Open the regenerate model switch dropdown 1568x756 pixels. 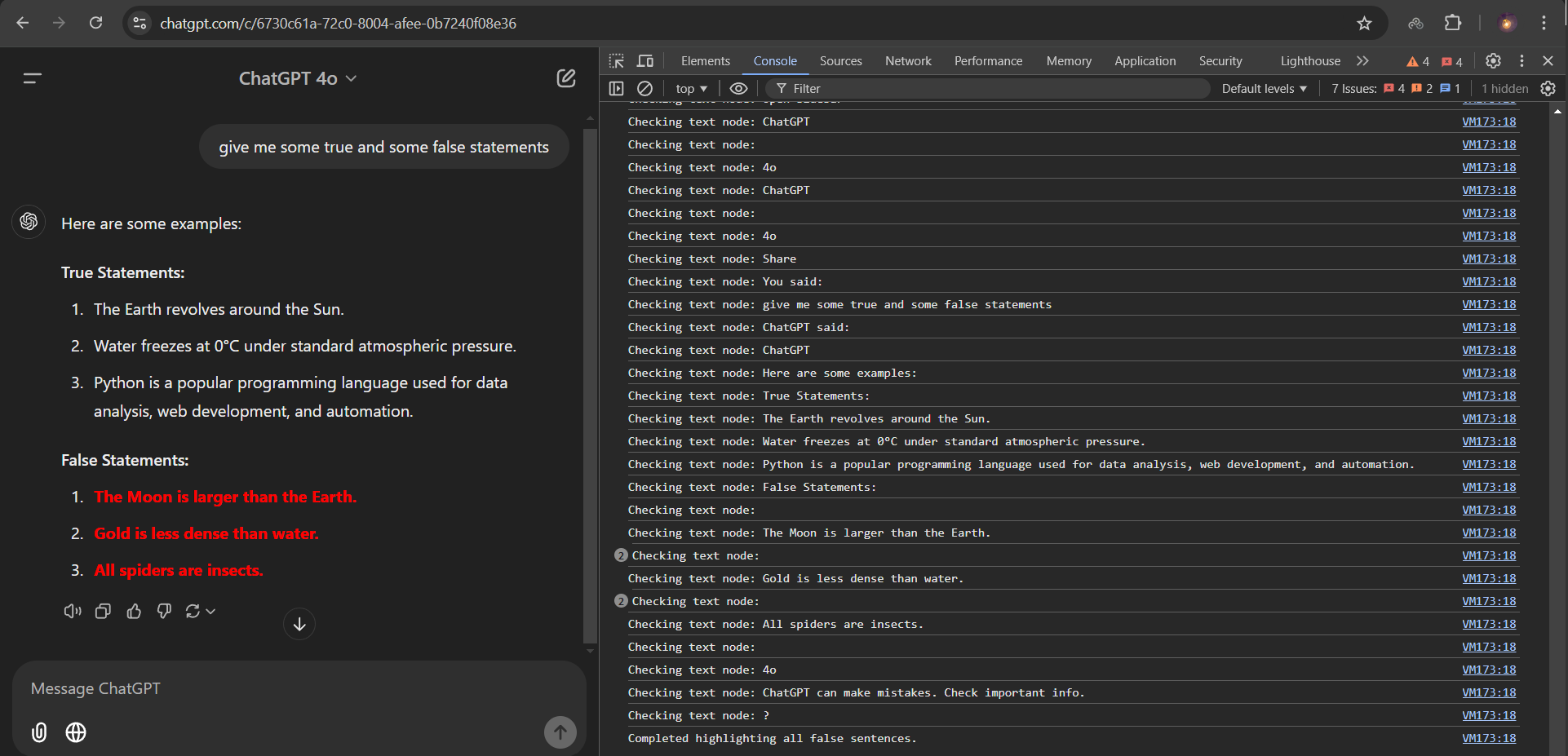tap(201, 611)
